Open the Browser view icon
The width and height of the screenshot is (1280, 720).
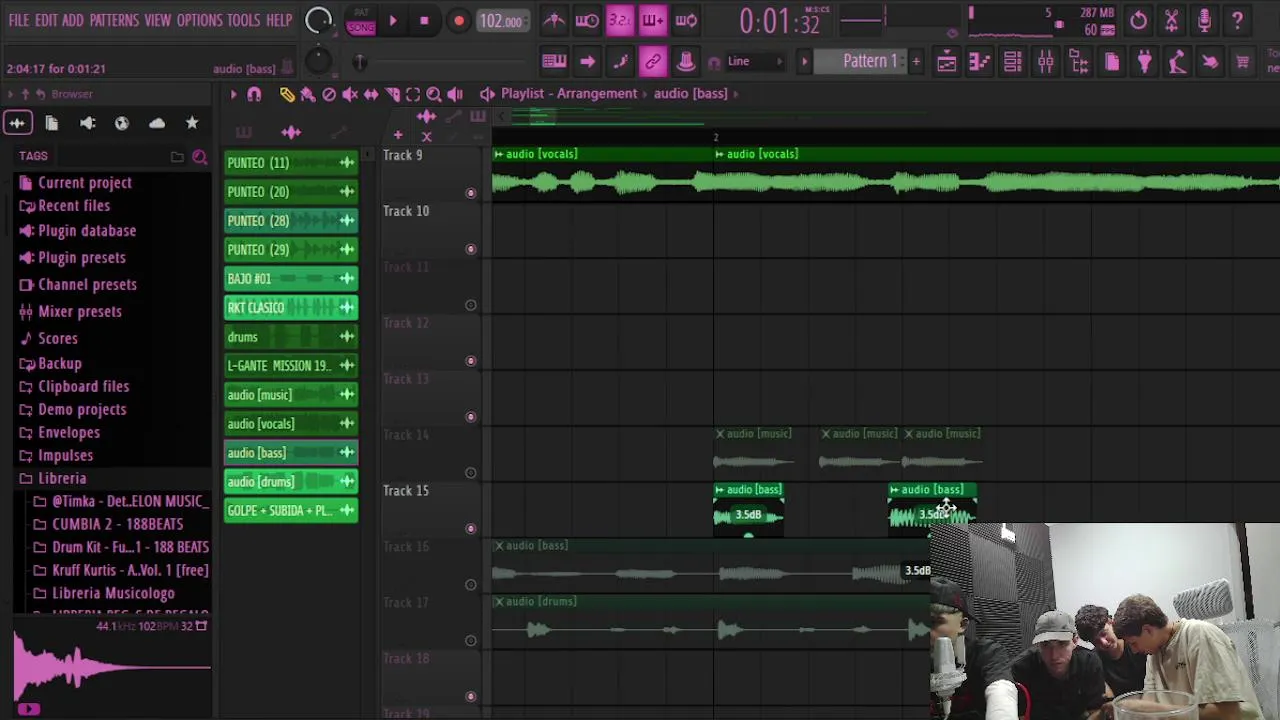(1078, 63)
